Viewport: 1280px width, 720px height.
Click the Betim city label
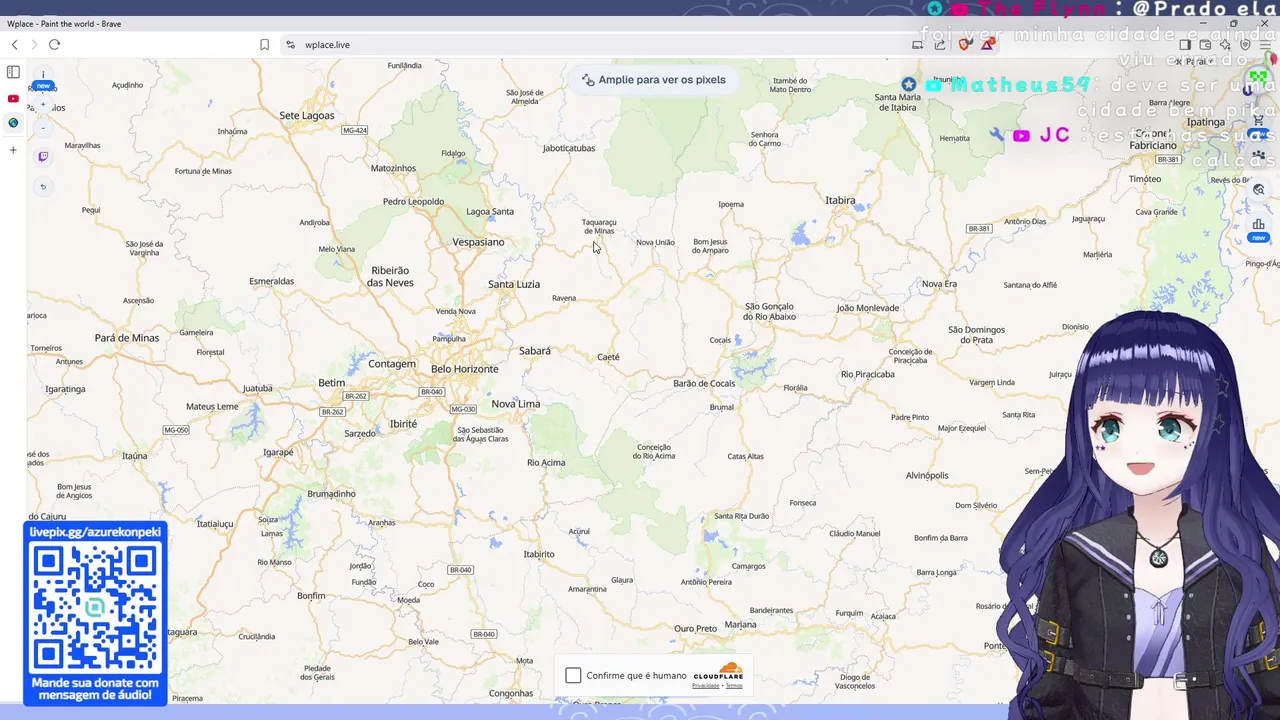(331, 383)
